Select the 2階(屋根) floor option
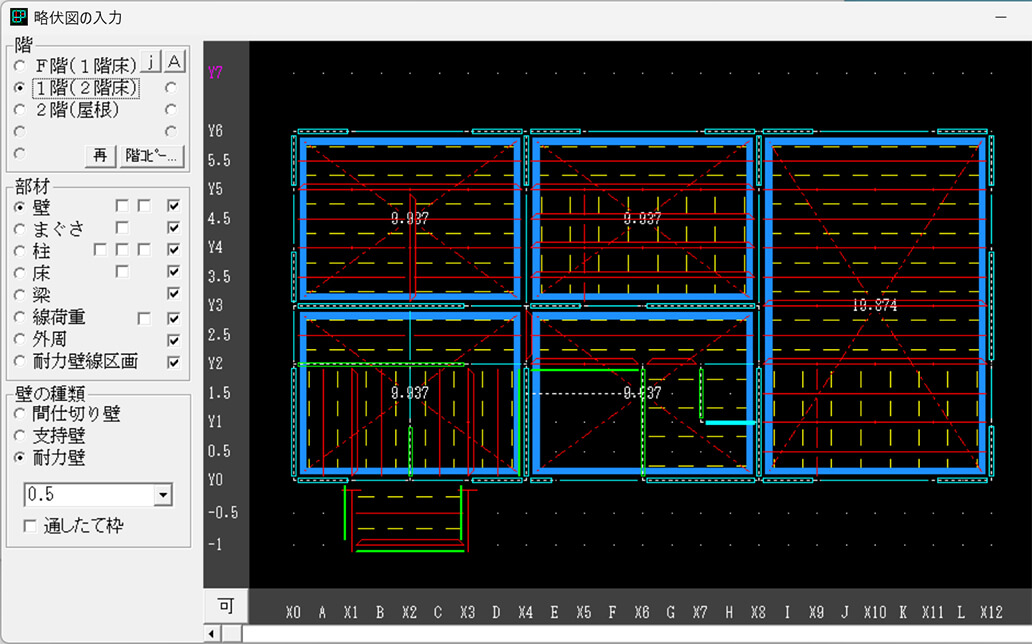Screen dimensions: 1032x644 [x=21, y=110]
